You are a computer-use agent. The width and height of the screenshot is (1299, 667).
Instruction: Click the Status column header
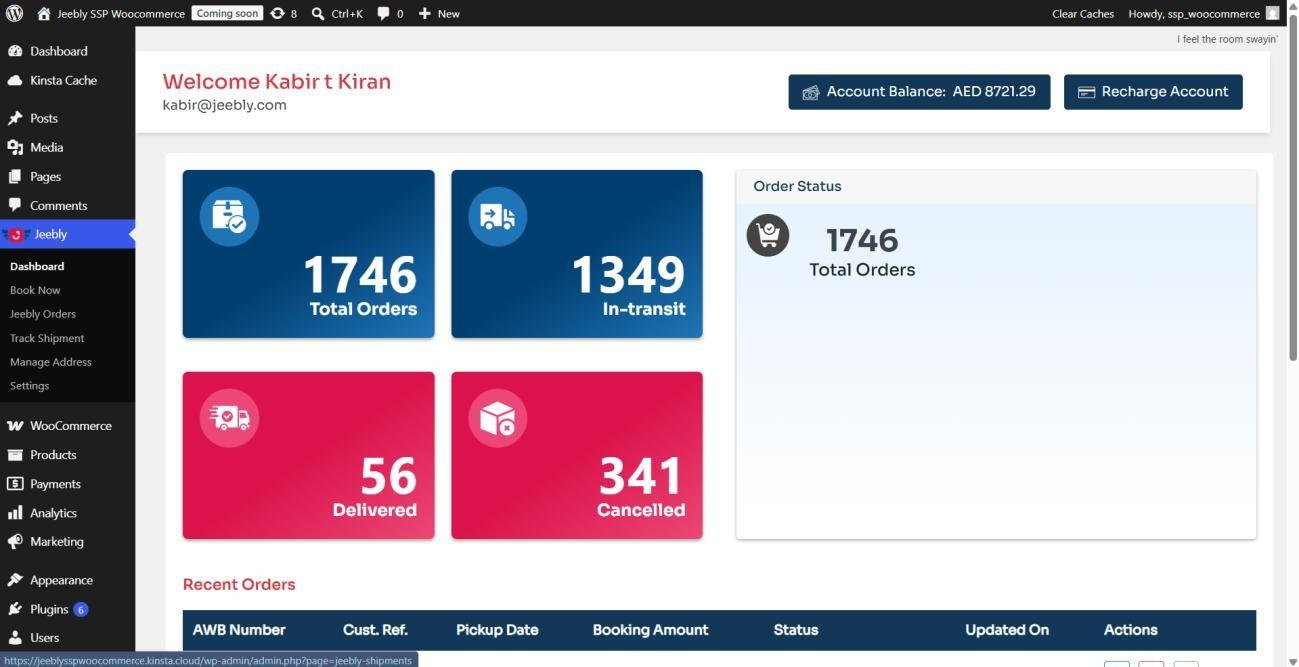coord(796,630)
